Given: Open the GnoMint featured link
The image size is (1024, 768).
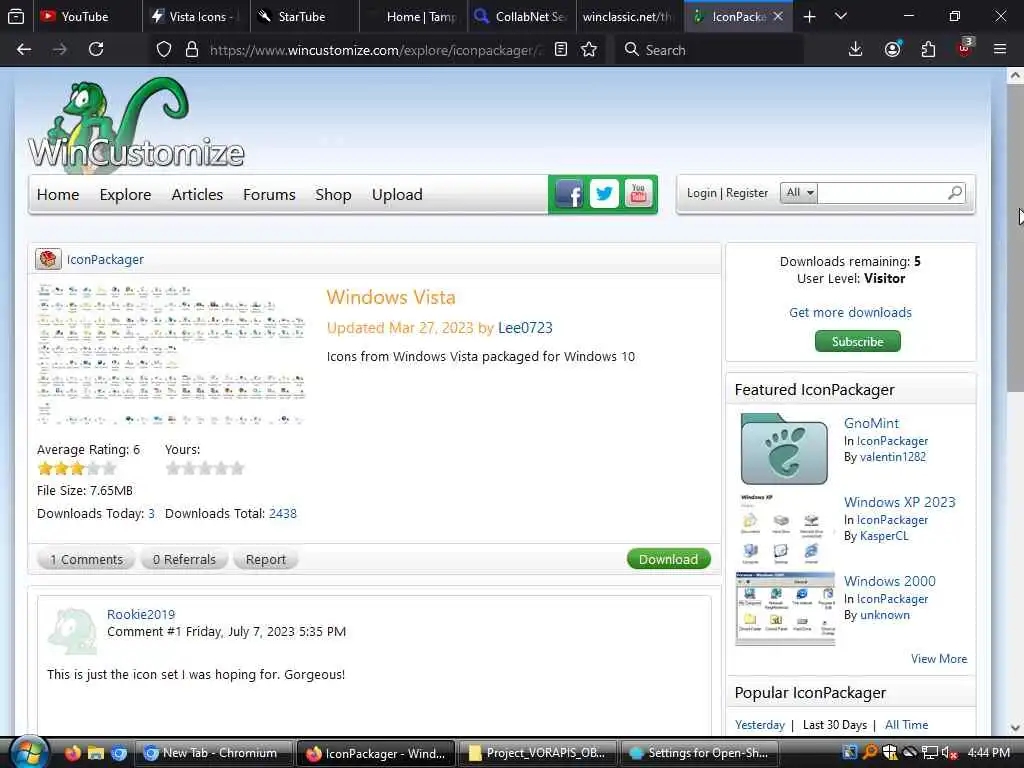Looking at the screenshot, I should (x=871, y=423).
